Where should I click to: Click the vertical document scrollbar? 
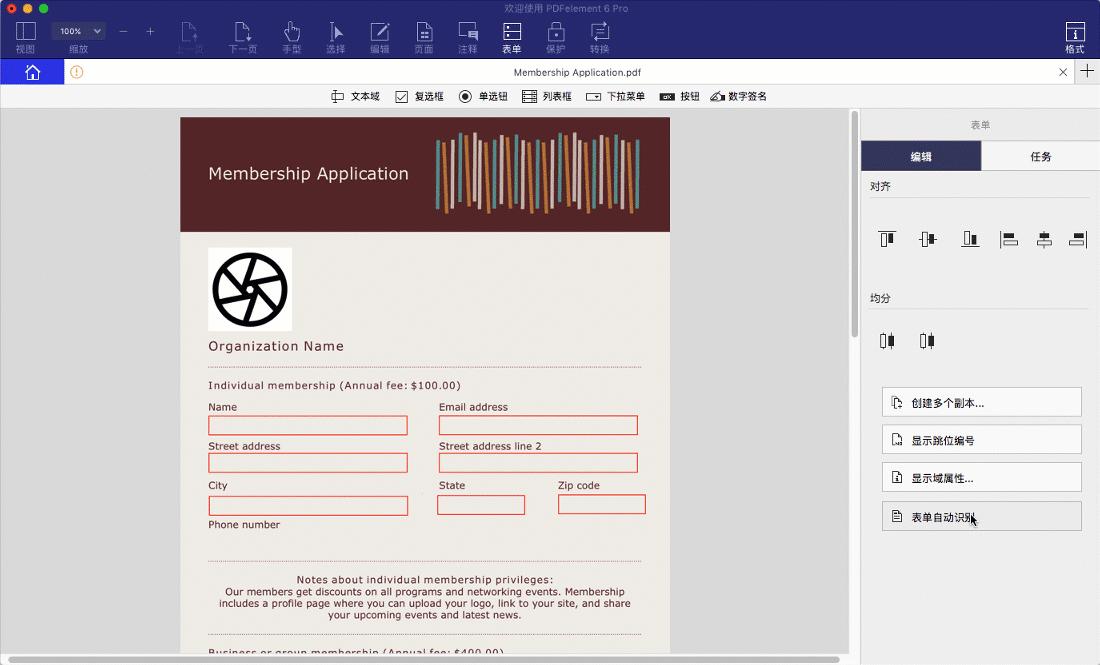point(854,224)
